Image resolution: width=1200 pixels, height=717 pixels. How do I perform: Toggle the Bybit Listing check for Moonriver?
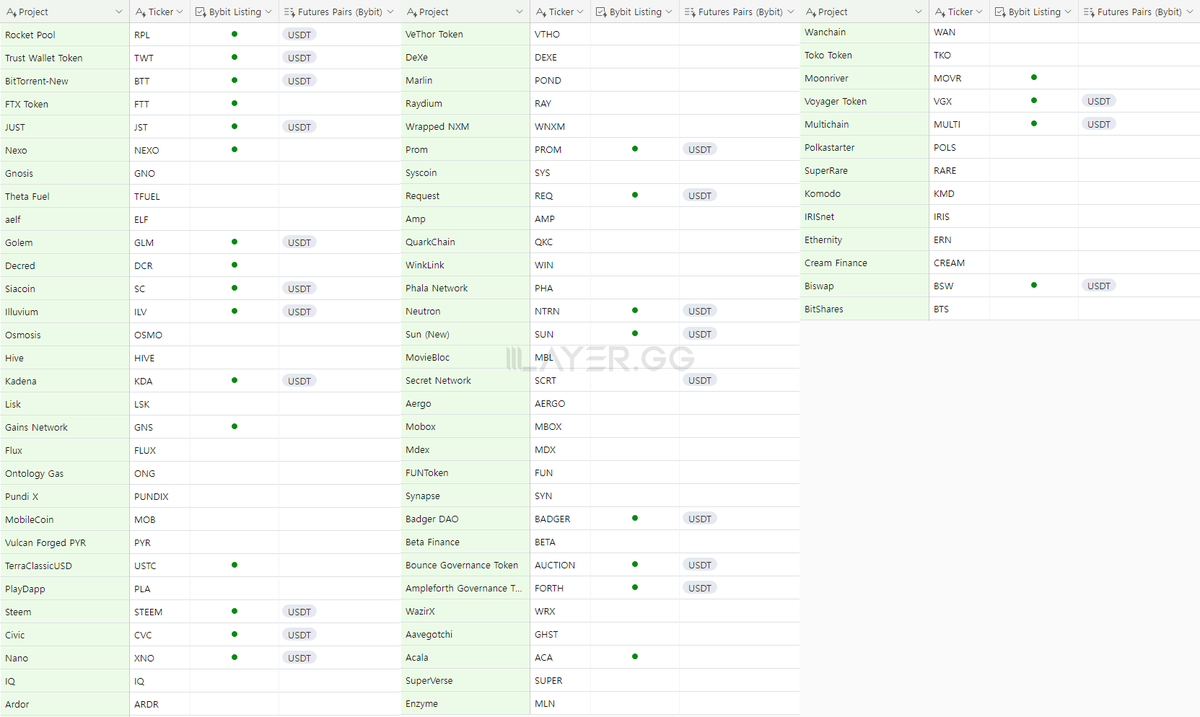click(1034, 77)
